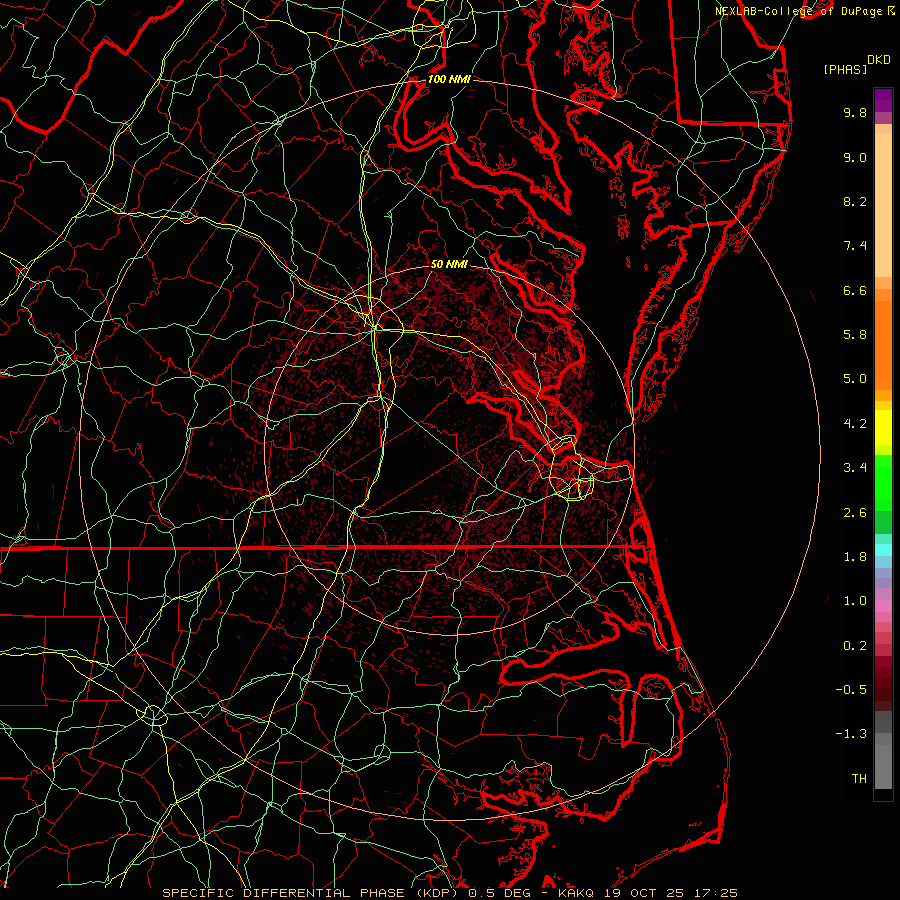Click the pink segment of the color bar
900x900 pixels.
883,606
